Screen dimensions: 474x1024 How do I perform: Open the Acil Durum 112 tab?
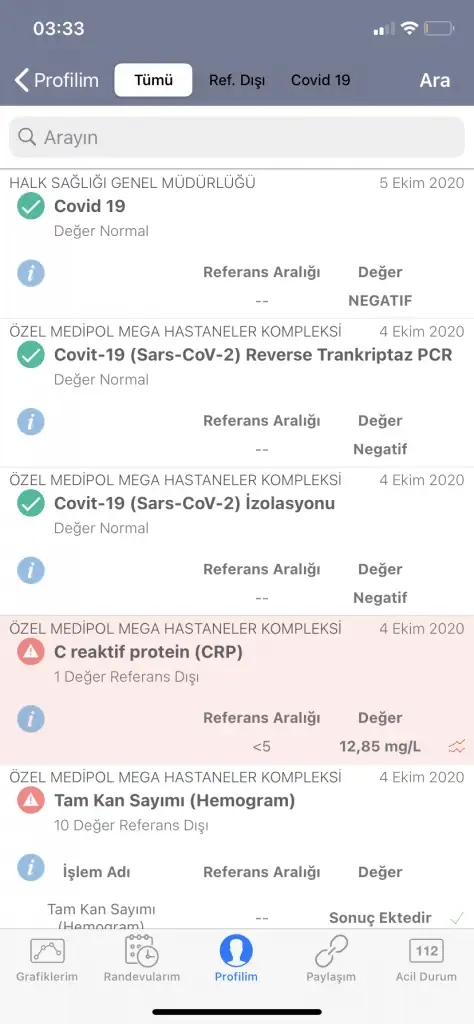[426, 960]
